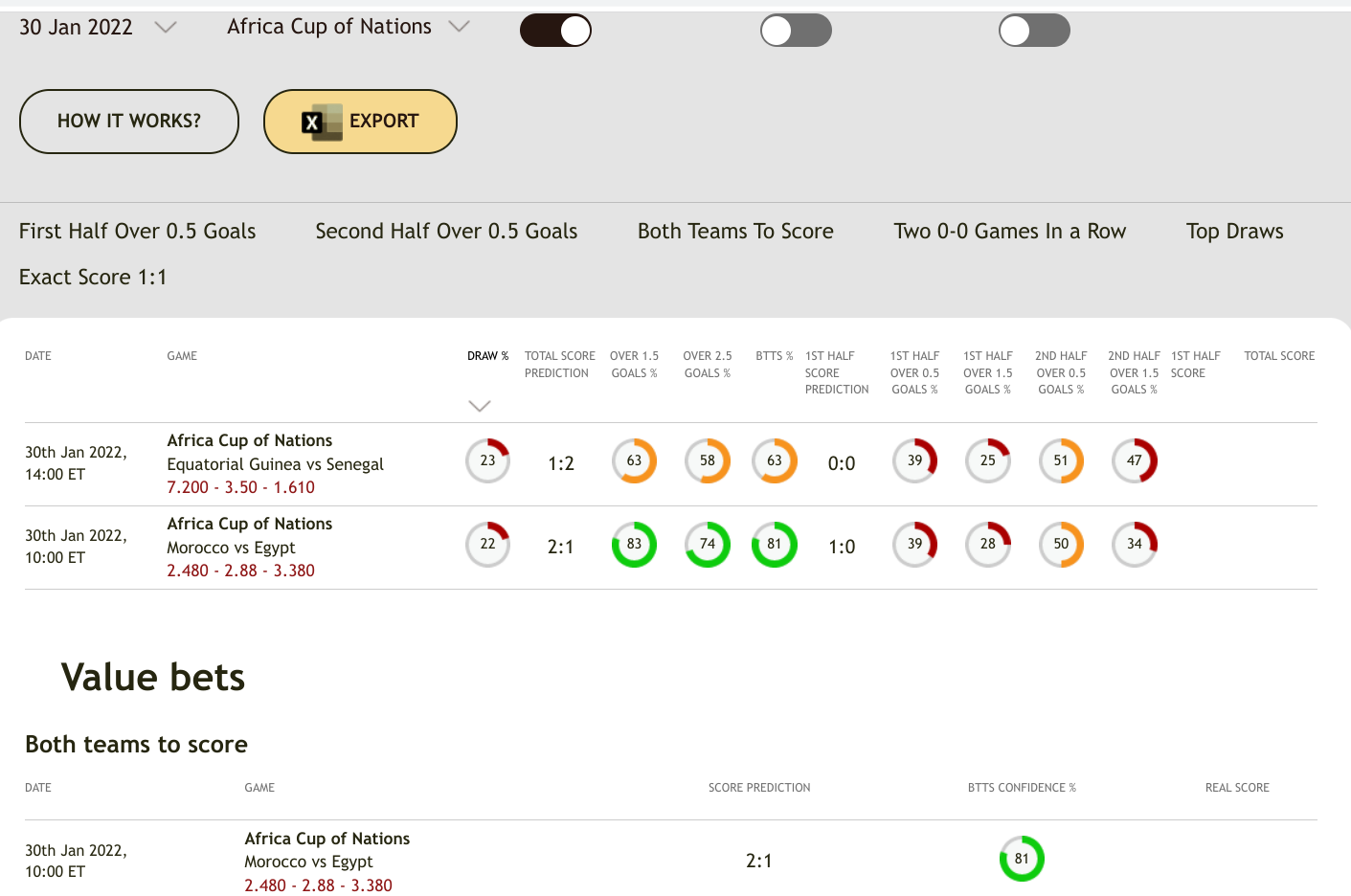Click the 1:2 total score prediction
The width and height of the screenshot is (1351, 896).
tap(561, 463)
